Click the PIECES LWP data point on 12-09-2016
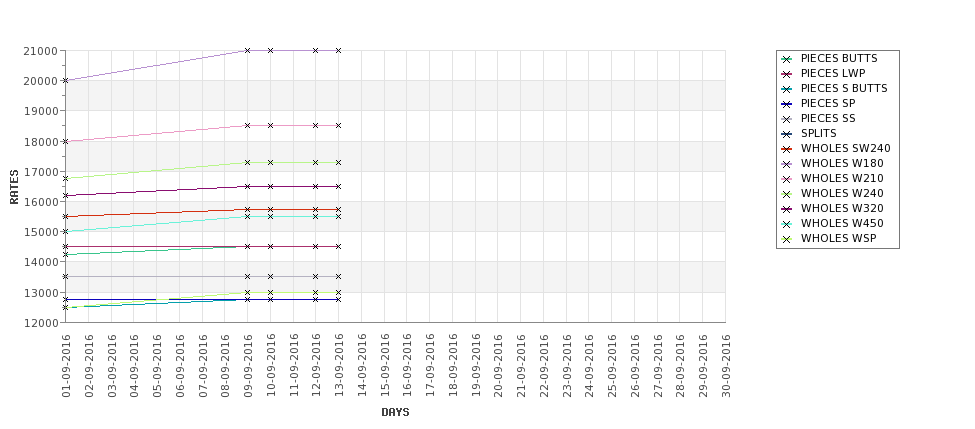 (x=315, y=247)
